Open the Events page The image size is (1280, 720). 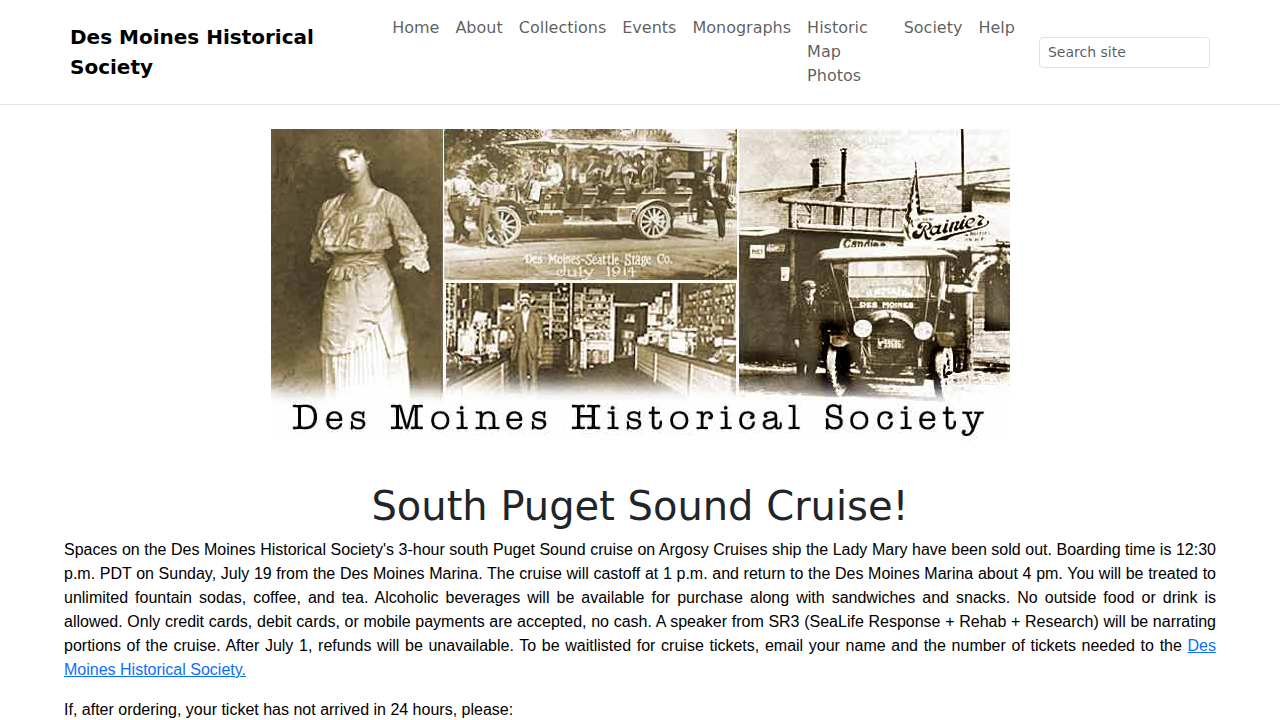649,27
